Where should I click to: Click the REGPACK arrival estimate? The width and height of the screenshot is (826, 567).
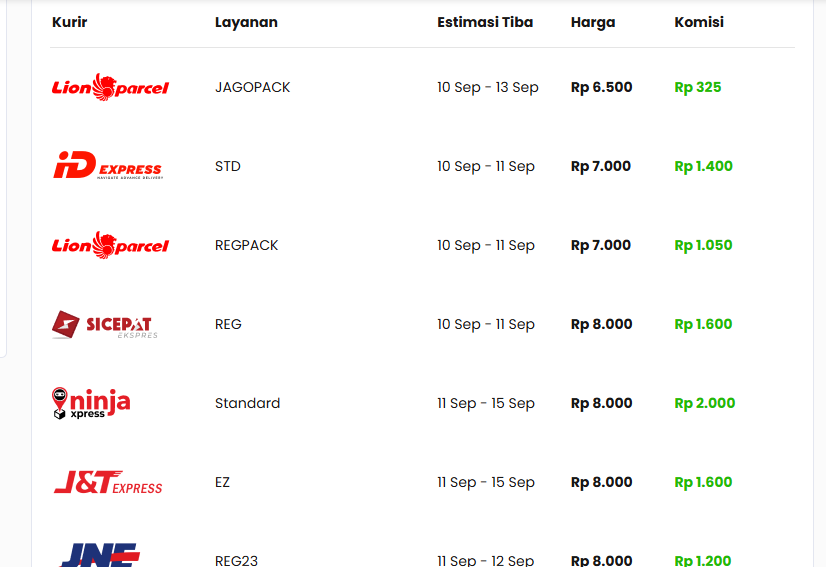486,245
